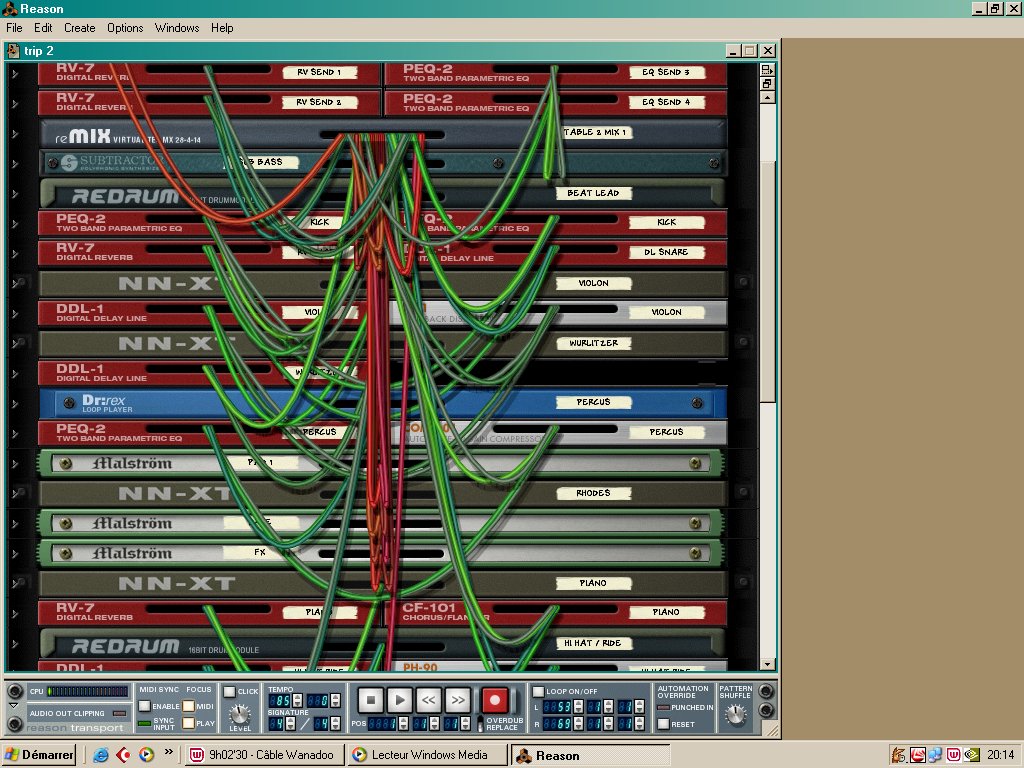
Task: Adjust the click Level knob
Action: (x=240, y=714)
